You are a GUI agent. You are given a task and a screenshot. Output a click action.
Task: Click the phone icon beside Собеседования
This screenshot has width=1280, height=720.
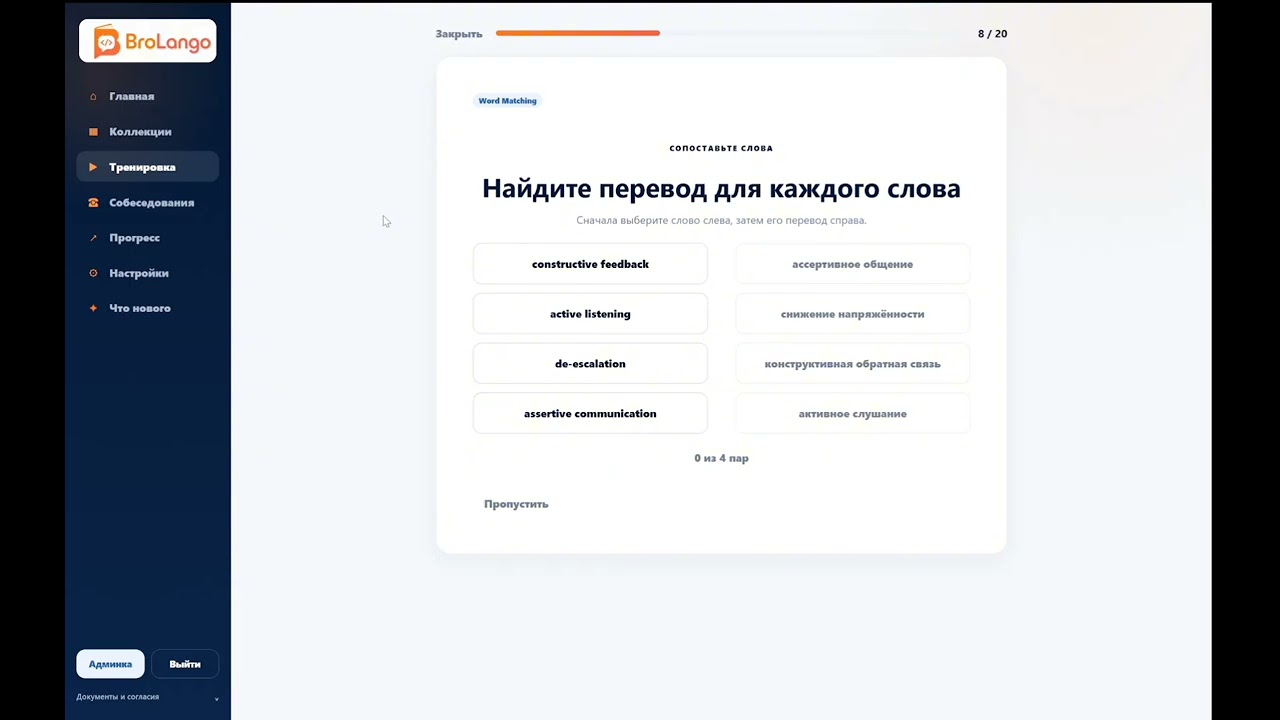point(93,203)
